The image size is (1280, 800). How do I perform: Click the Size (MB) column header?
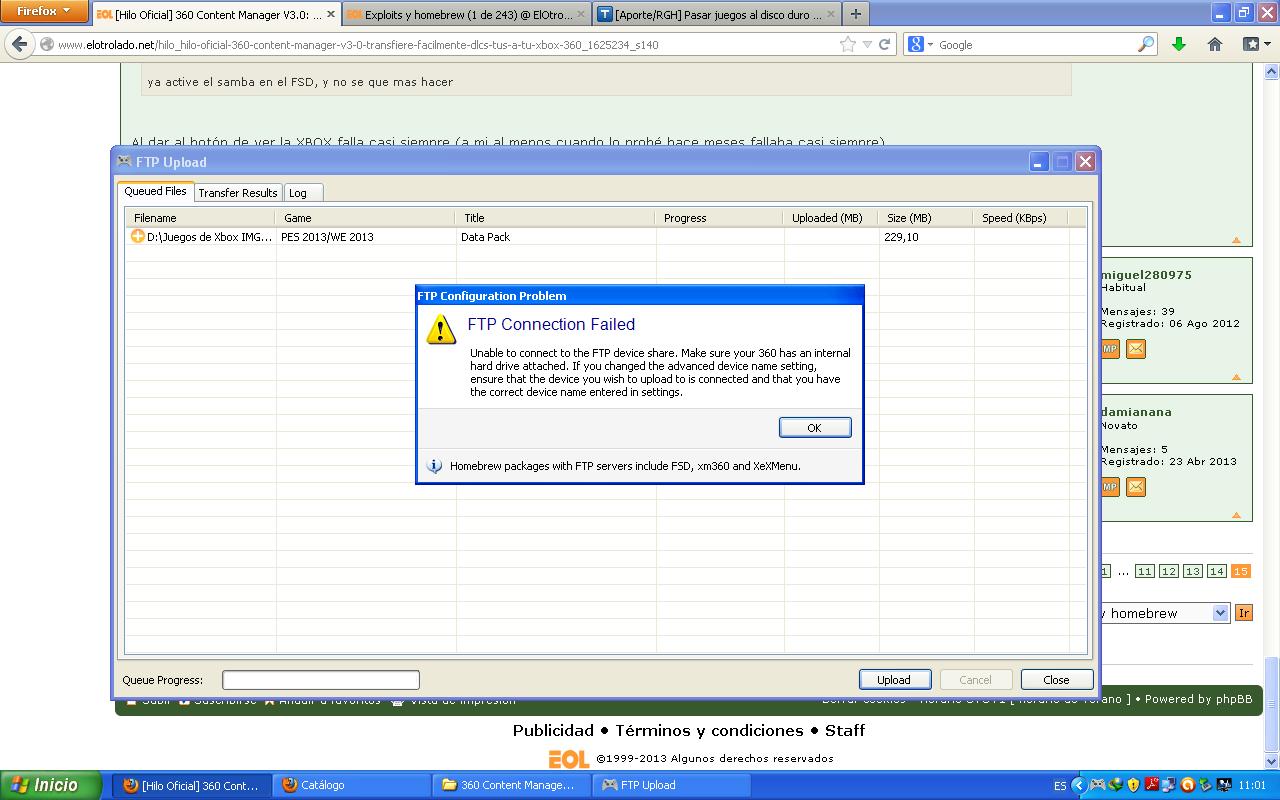(926, 218)
